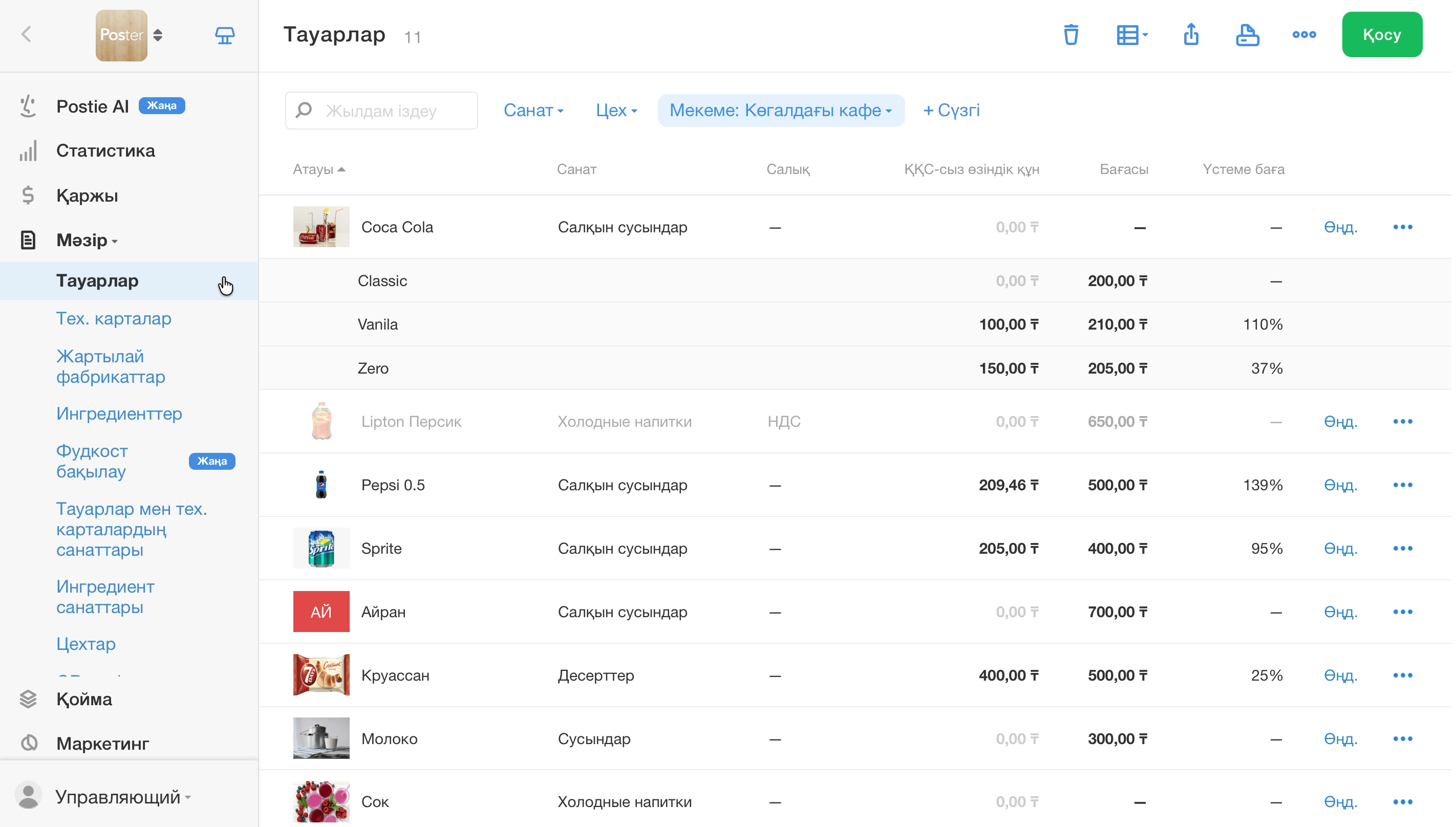Open the three-circle more options icon in the toolbar

click(1304, 35)
